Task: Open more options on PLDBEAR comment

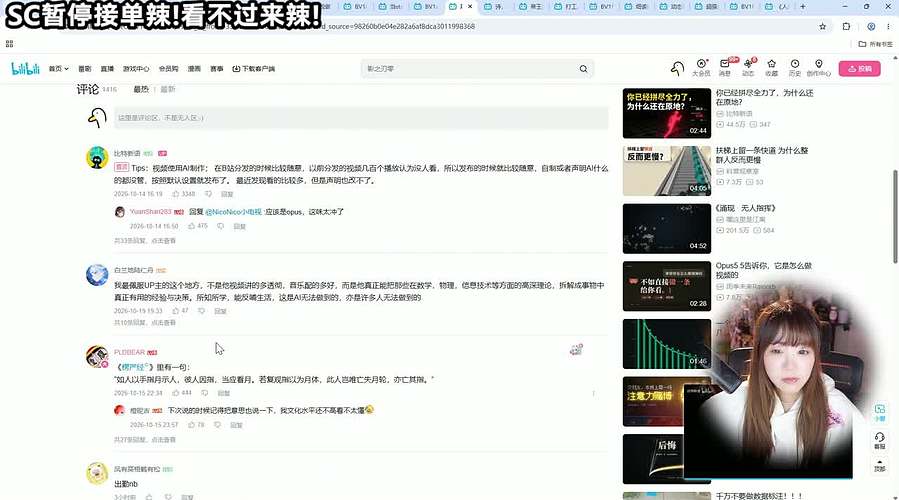Action: (593, 393)
